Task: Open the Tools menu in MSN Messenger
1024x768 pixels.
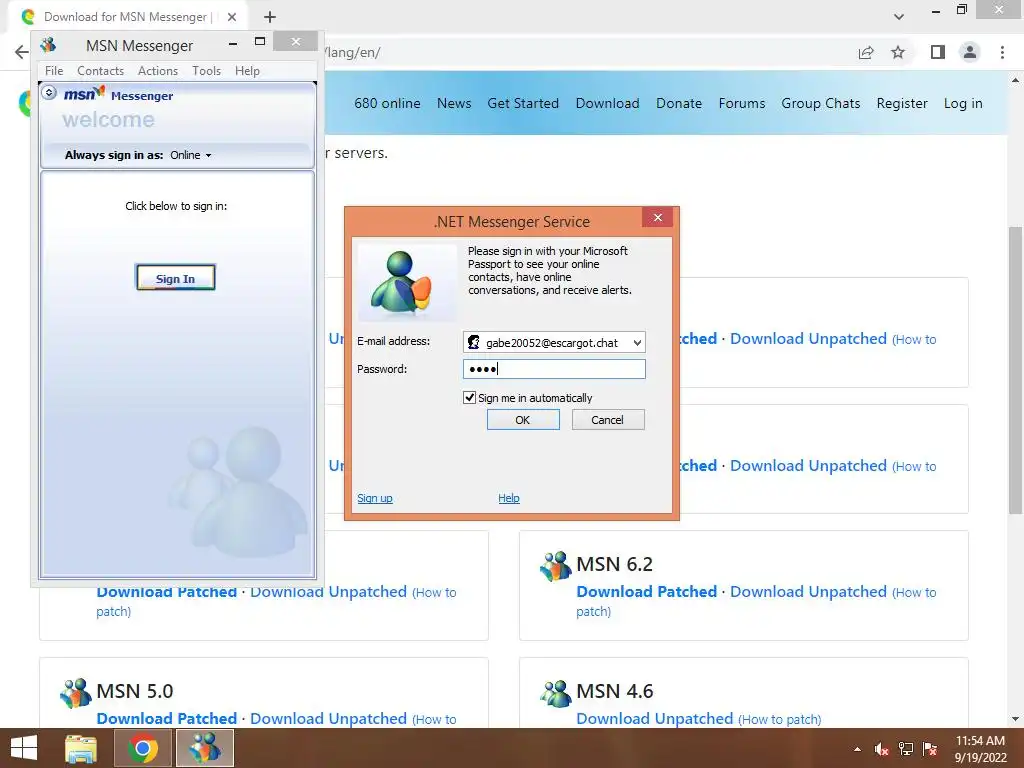Action: click(x=206, y=71)
